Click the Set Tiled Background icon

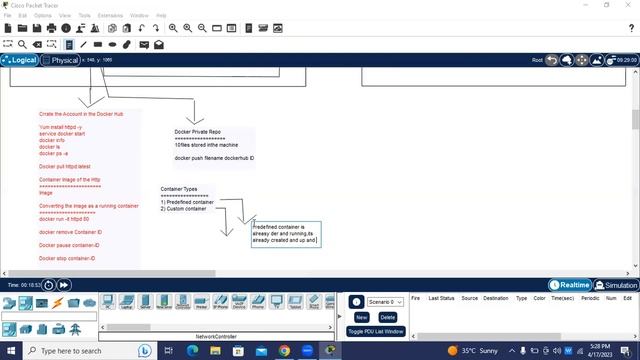pos(597,60)
